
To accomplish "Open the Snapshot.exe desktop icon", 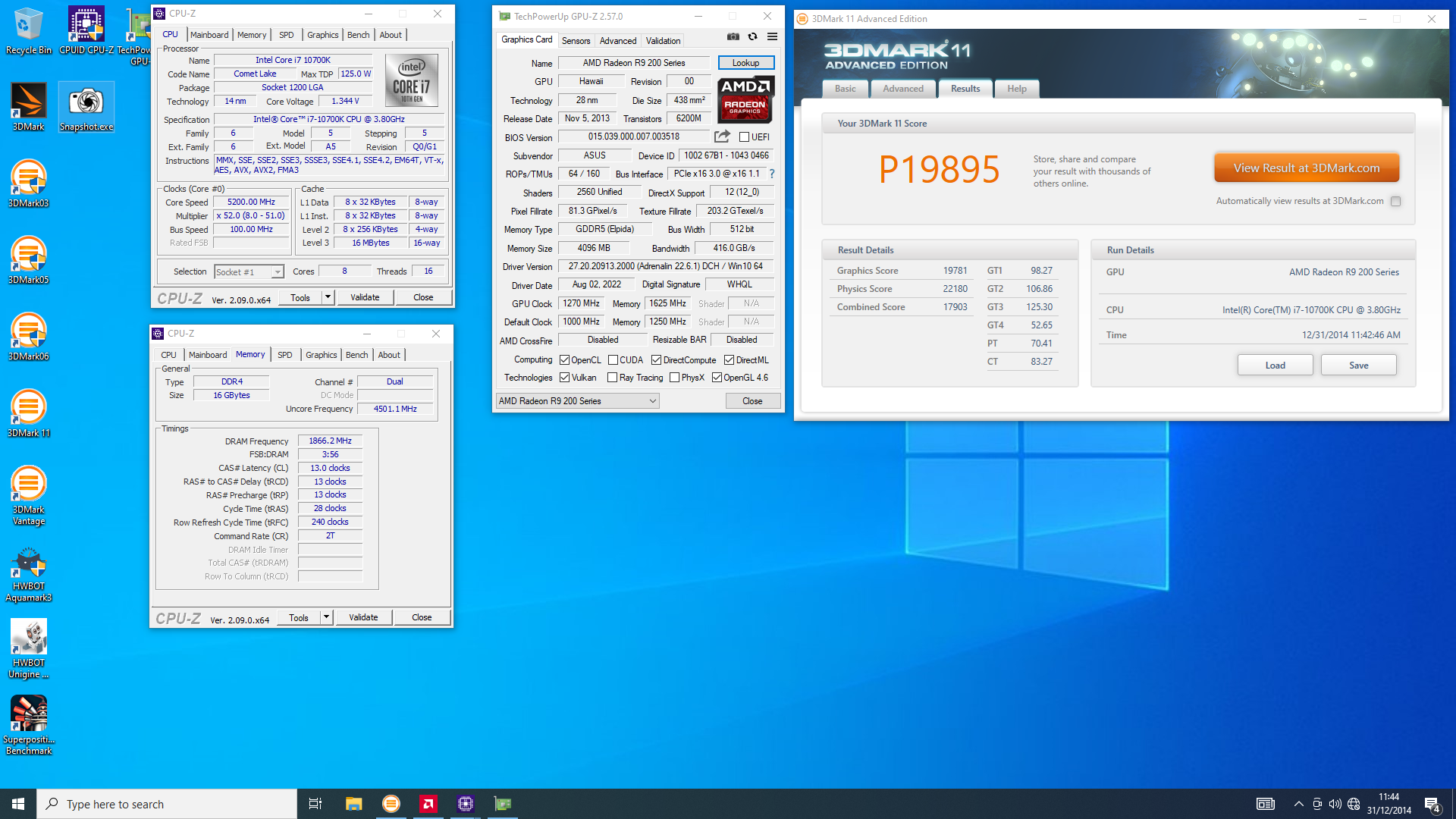I will pyautogui.click(x=86, y=107).
